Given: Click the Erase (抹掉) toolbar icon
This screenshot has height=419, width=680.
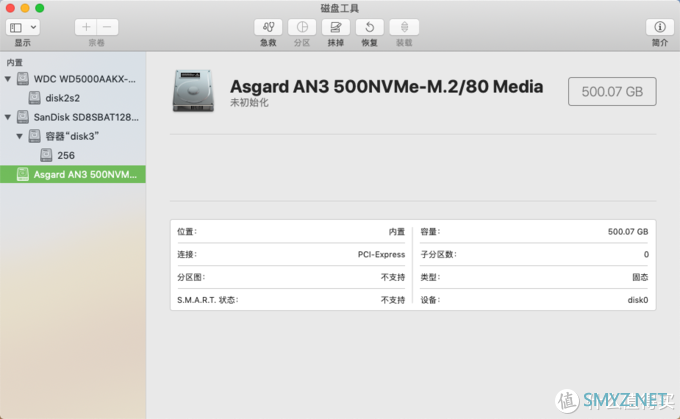Looking at the screenshot, I should tap(336, 27).
